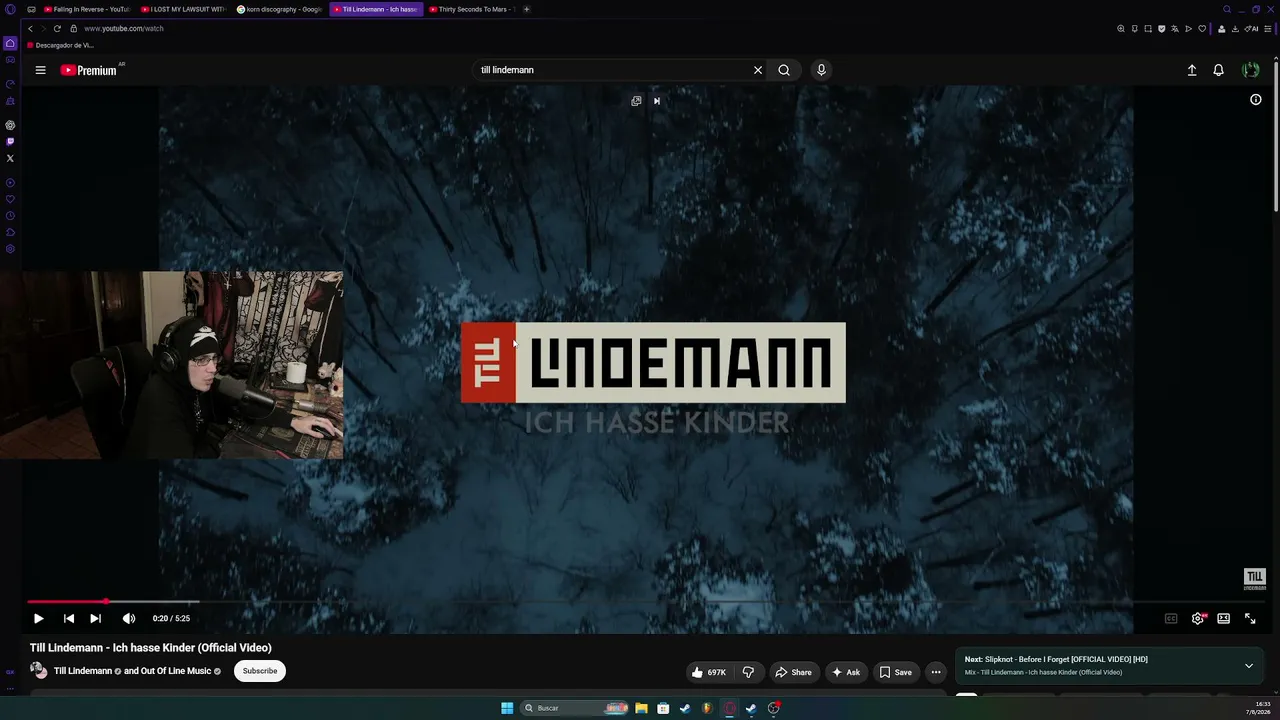Open the X (Twitter) sidebar icon
Screen dimensions: 1280x720
click(x=10, y=158)
